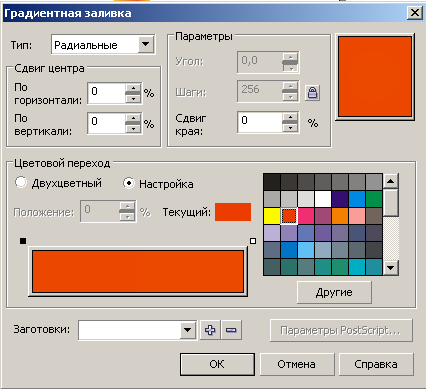
Task: Open the Справка help button
Action: tap(376, 364)
